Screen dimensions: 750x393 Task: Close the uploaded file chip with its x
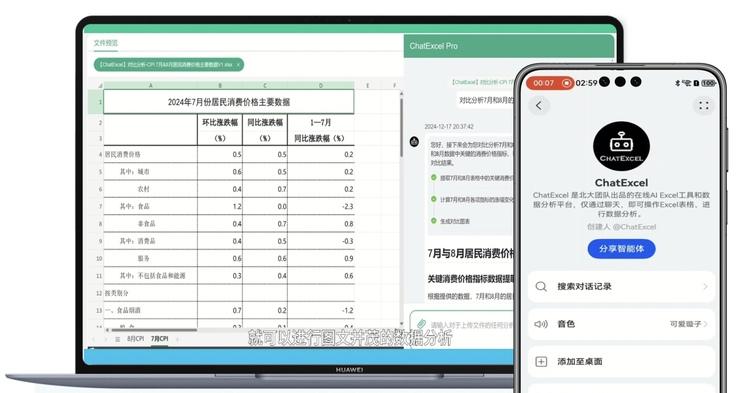pos(238,64)
